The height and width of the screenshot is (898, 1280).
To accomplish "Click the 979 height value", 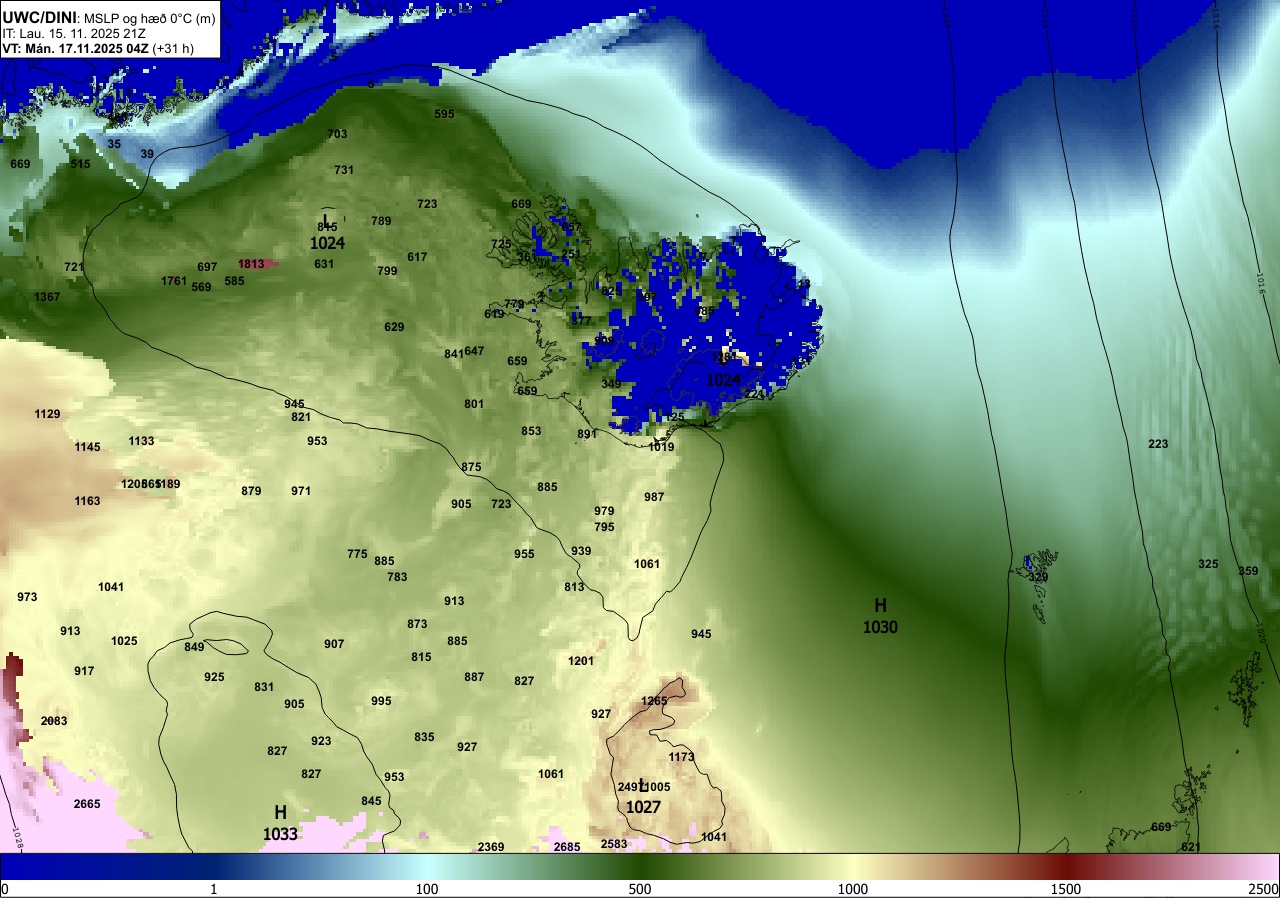I will pyautogui.click(x=604, y=511).
